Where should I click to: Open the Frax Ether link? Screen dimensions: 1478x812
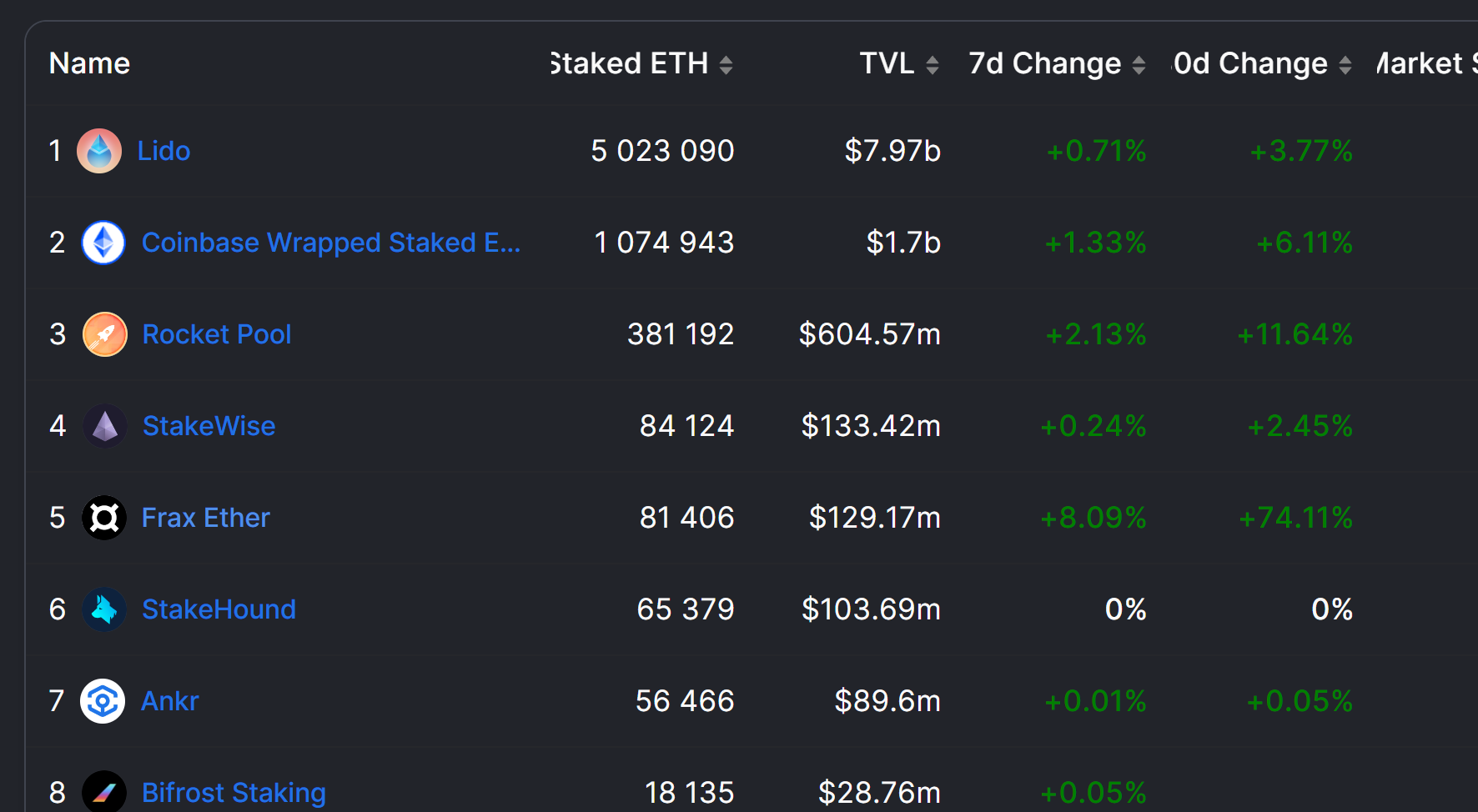coord(206,518)
